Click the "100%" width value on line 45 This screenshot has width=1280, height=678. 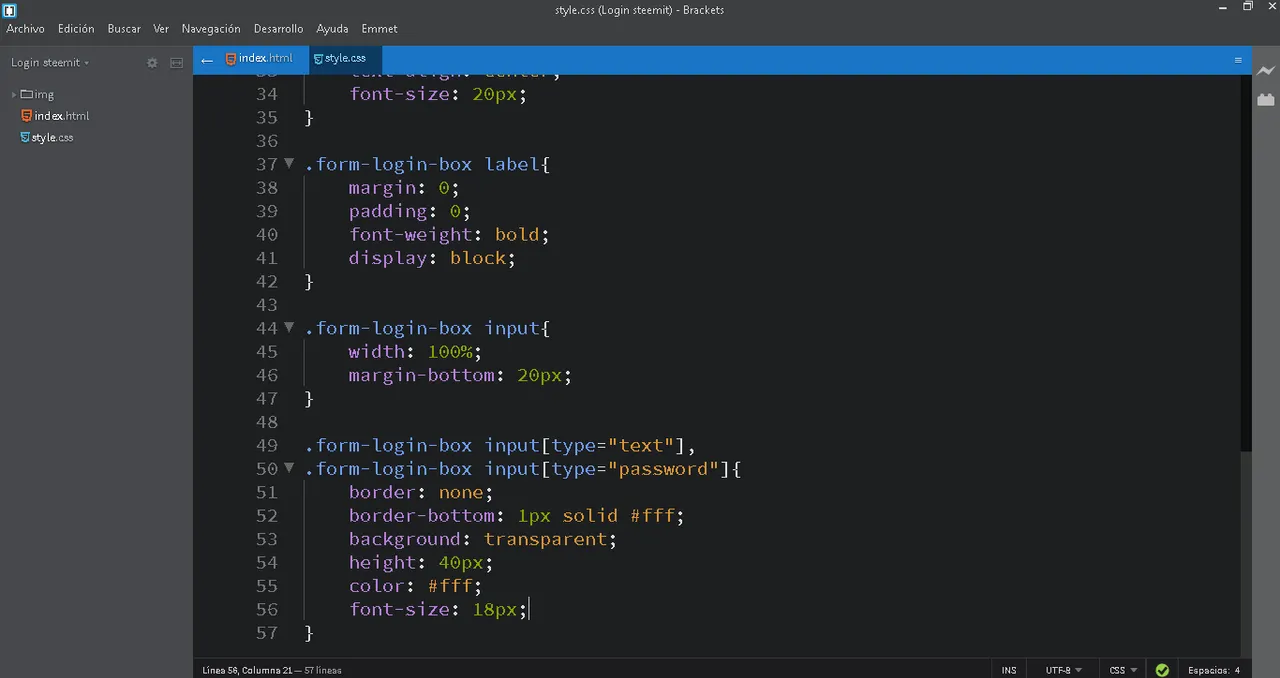(449, 351)
